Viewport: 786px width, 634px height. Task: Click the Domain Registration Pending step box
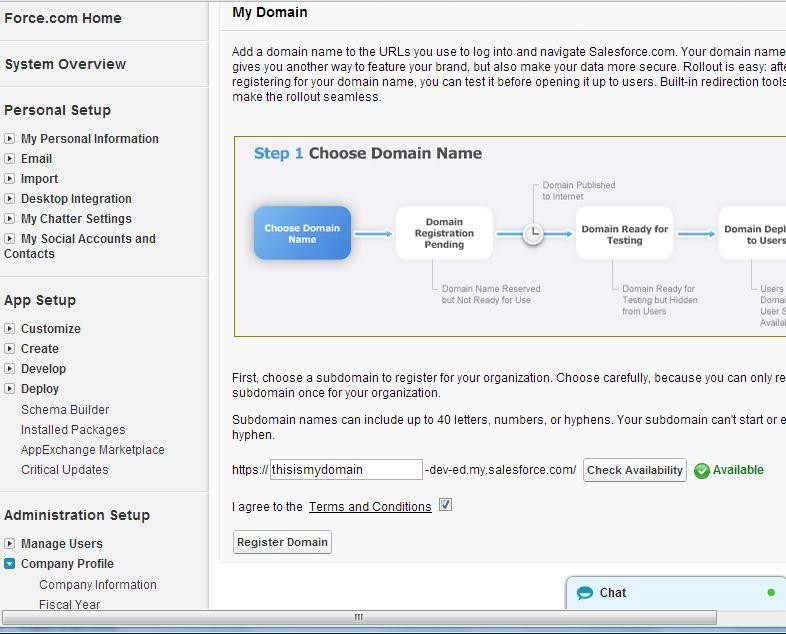(x=444, y=233)
